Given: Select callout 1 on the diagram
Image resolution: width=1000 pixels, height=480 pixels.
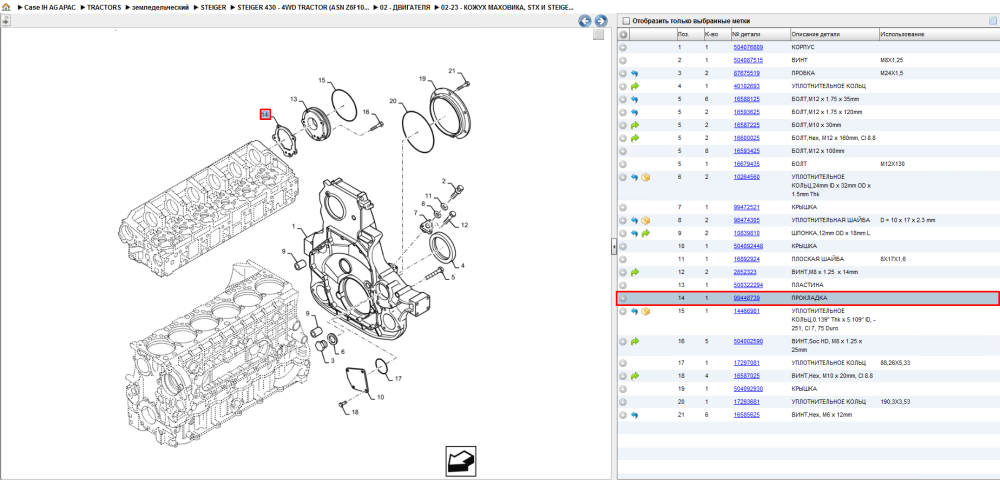Looking at the screenshot, I should [294, 226].
